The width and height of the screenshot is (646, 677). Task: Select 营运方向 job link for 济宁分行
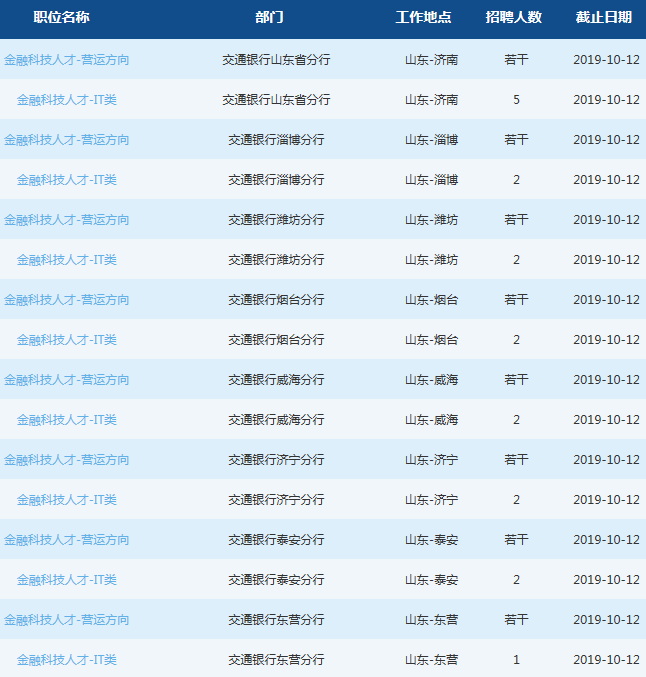coord(66,460)
